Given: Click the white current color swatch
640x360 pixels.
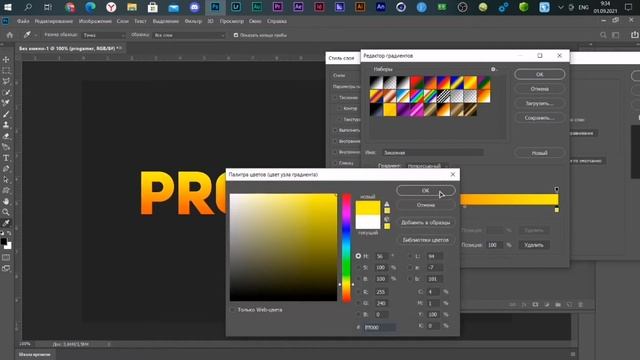Looking at the screenshot, I should pos(368,222).
